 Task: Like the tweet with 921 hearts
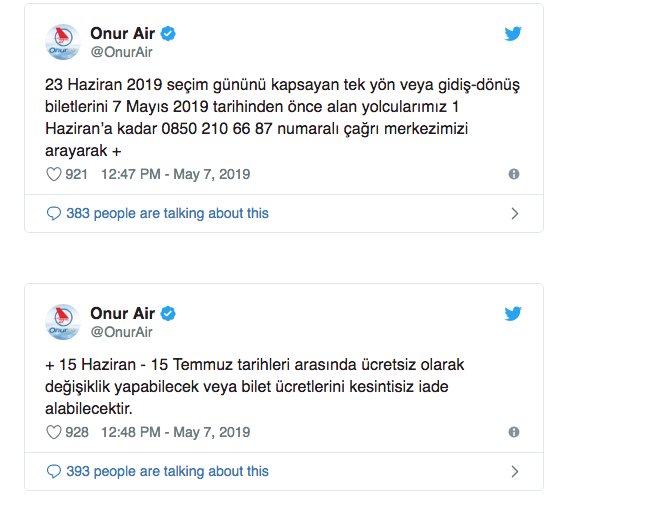(53, 174)
